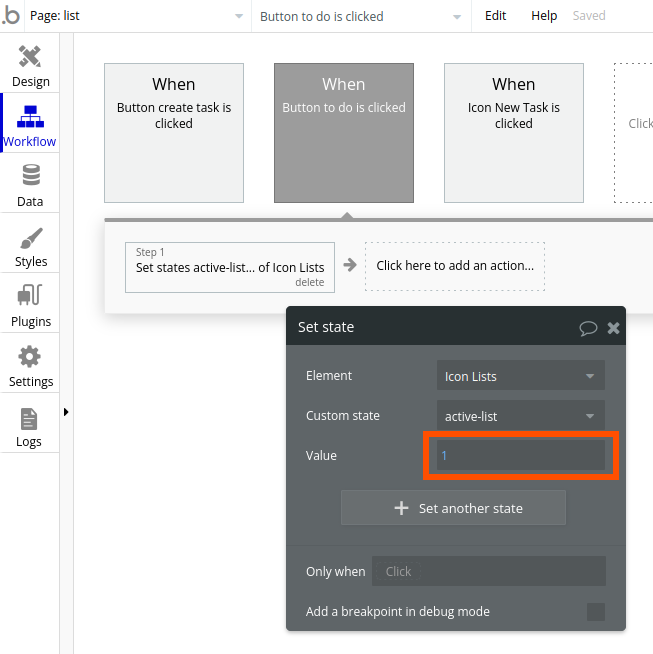This screenshot has width=653, height=654.
Task: Close the Set state panel
Action: tap(613, 328)
